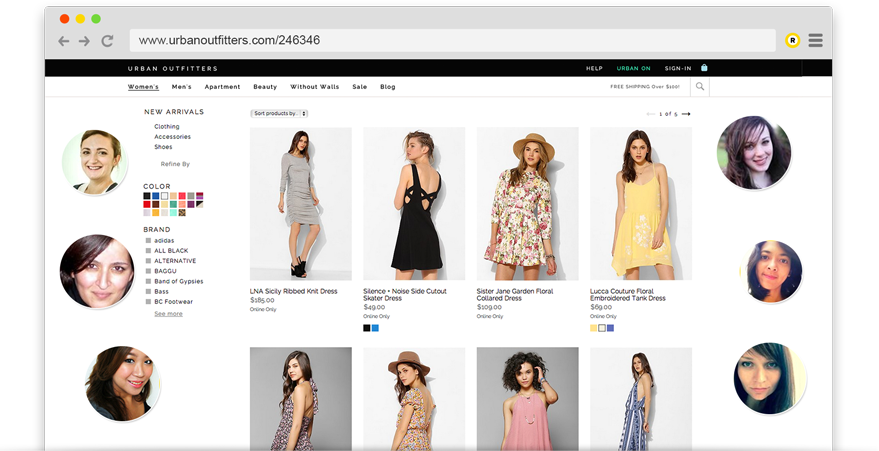Click the browser forward arrow
This screenshot has width=879, height=451.
(85, 41)
